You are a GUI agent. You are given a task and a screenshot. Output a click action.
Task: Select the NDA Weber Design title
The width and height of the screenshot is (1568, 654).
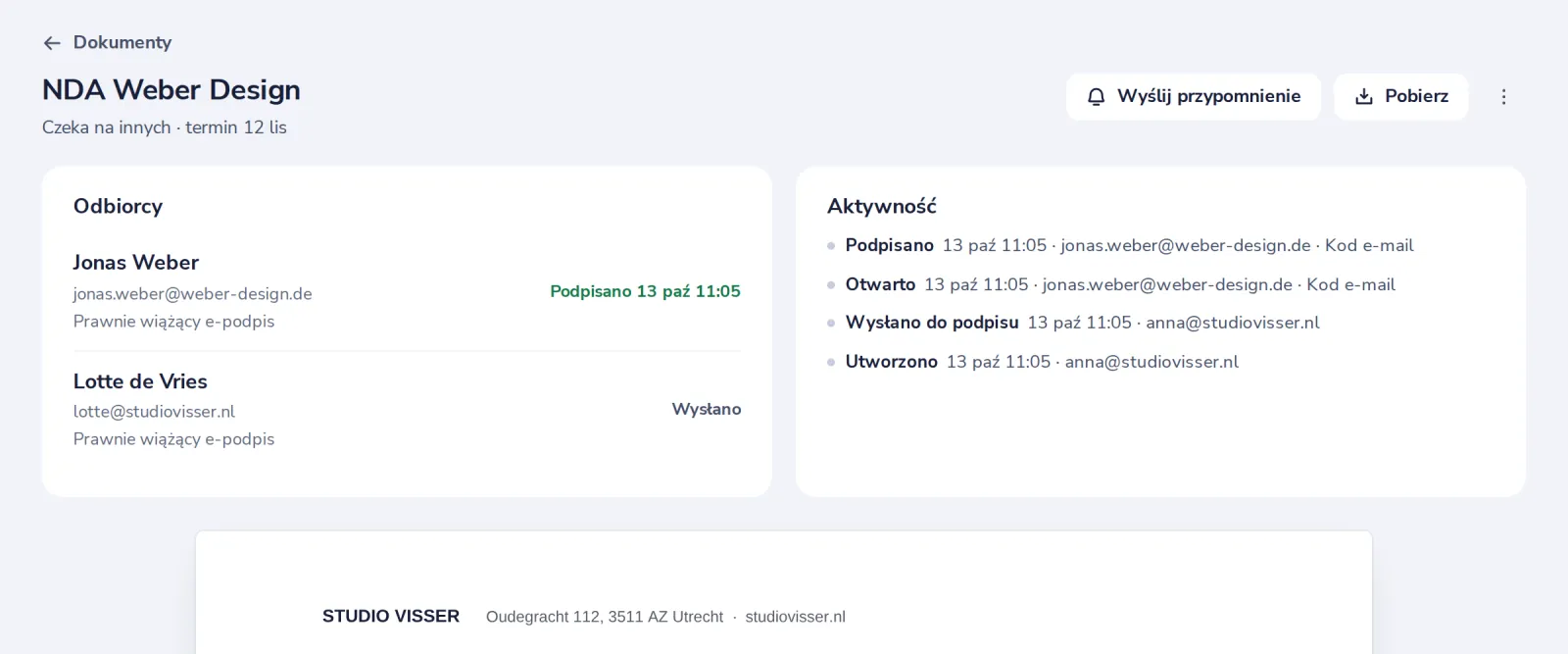point(171,89)
